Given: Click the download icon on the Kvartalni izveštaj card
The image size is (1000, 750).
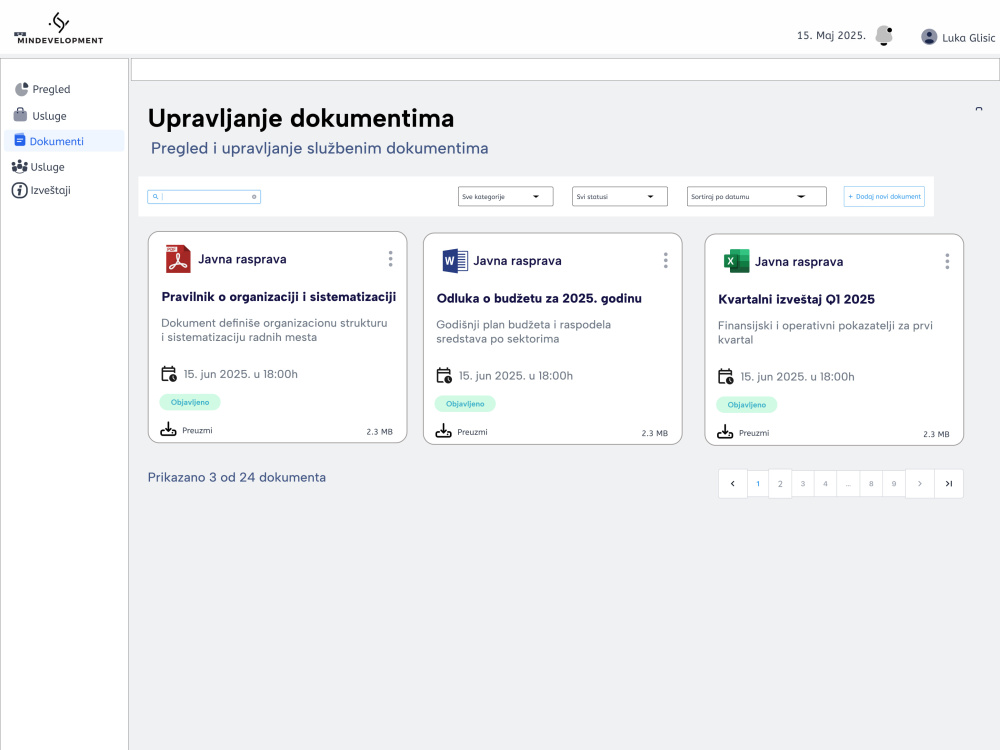Looking at the screenshot, I should (725, 432).
